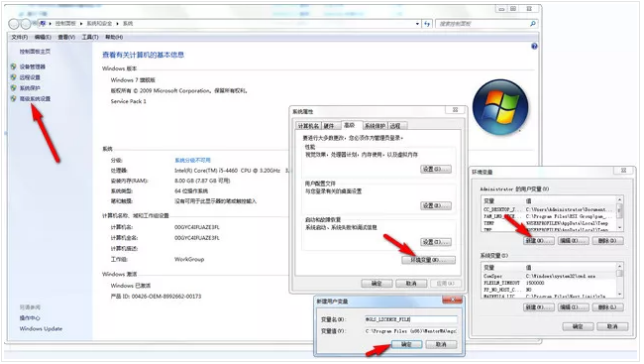Image resolution: width=644 pixels, height=364 pixels.
Task: Click 取消 in New User Variable dialog
Action: point(441,344)
